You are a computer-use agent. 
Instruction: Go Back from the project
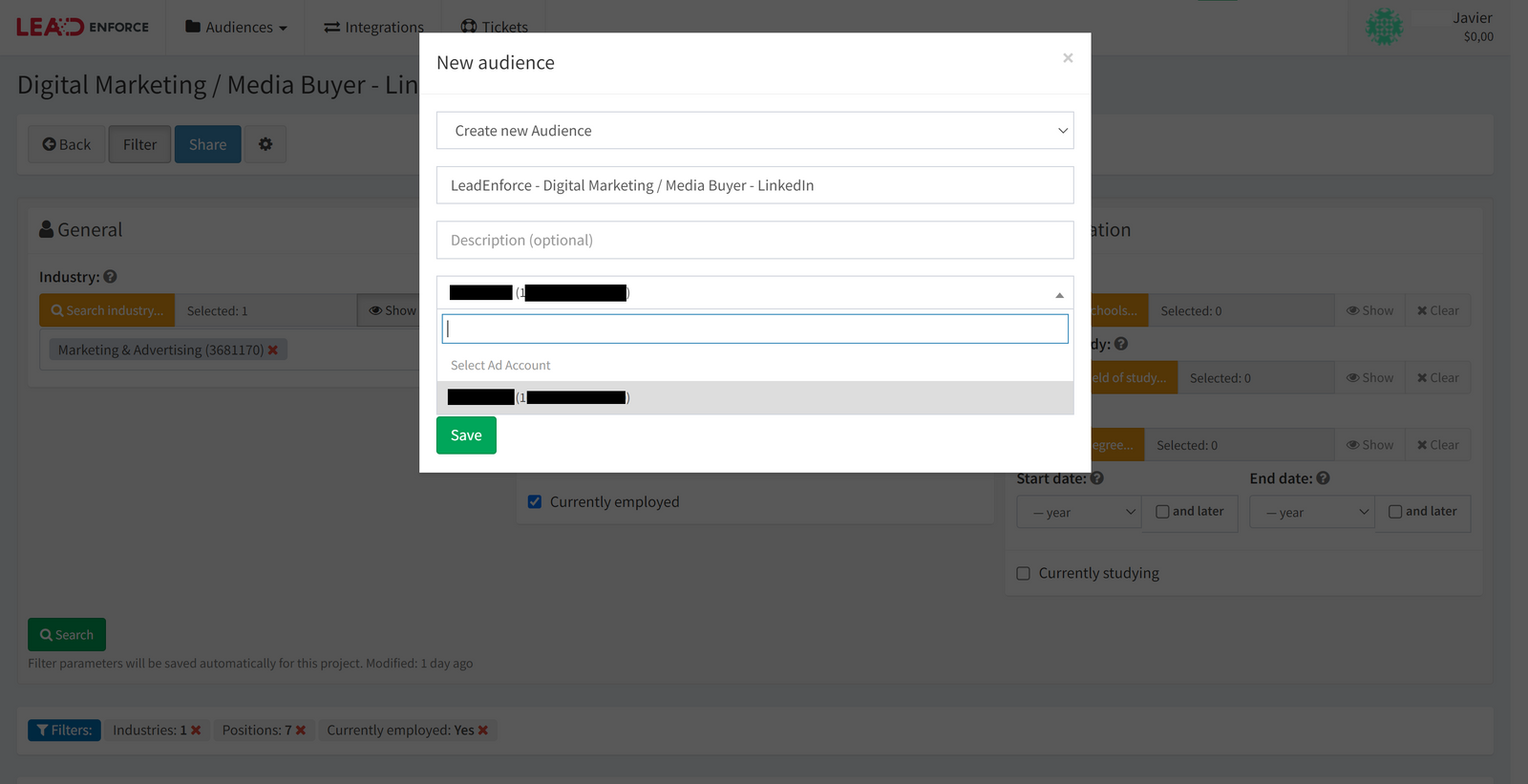tap(66, 144)
